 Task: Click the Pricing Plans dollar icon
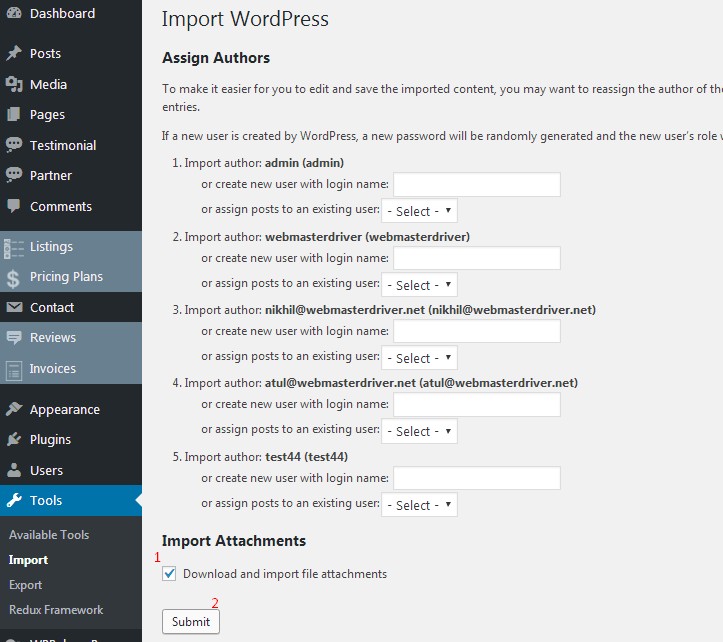tap(14, 277)
